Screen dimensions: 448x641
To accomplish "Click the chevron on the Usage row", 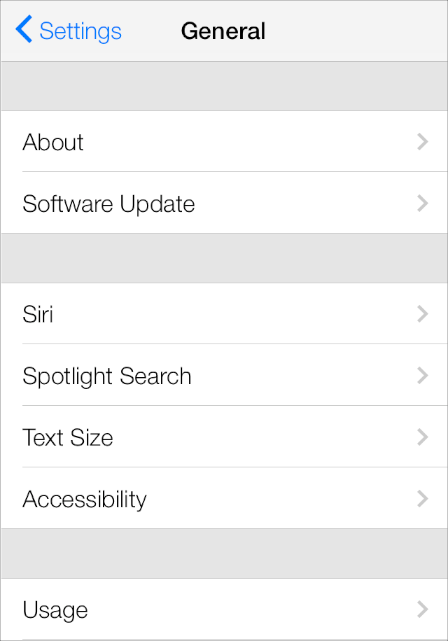I will (423, 609).
